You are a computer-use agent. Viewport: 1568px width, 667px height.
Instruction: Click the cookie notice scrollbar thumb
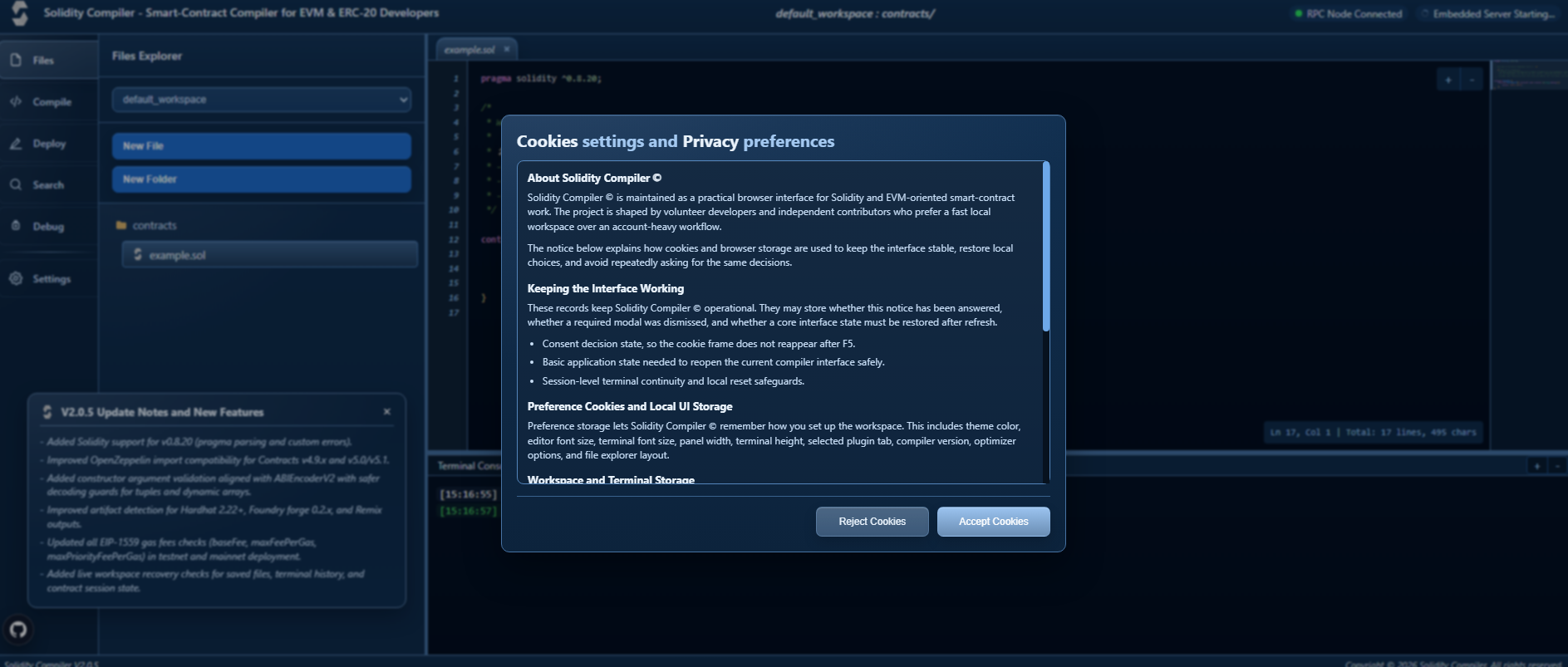(x=1045, y=247)
